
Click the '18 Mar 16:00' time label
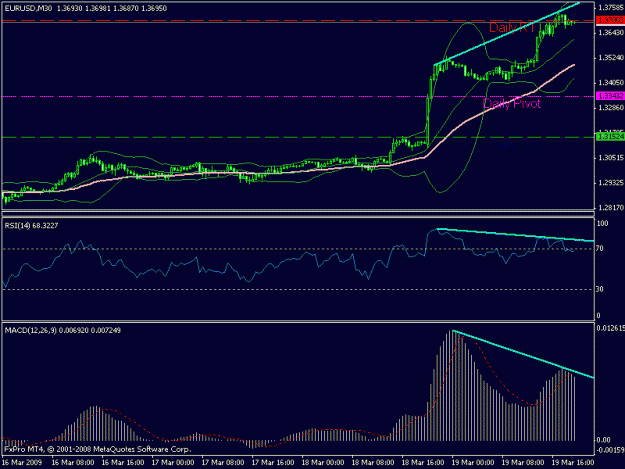point(423,463)
